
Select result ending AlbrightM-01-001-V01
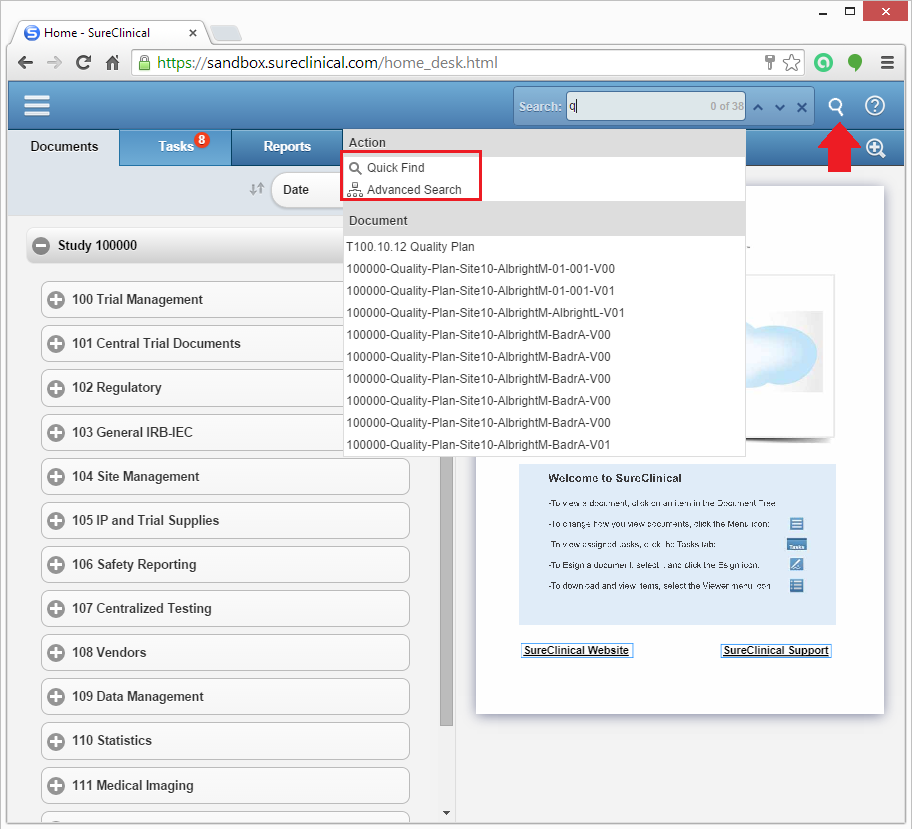pos(544,291)
